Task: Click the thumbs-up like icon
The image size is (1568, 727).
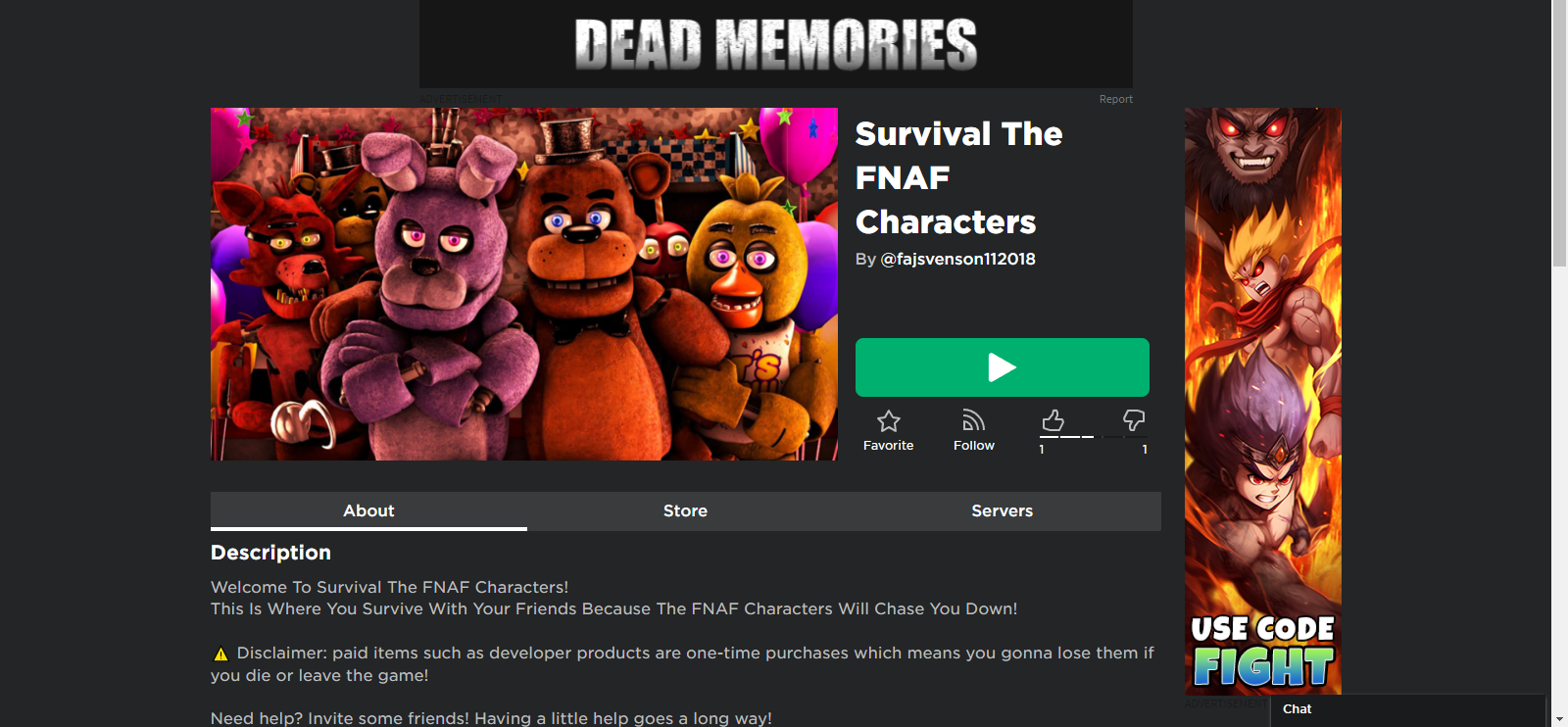Action: 1053,420
